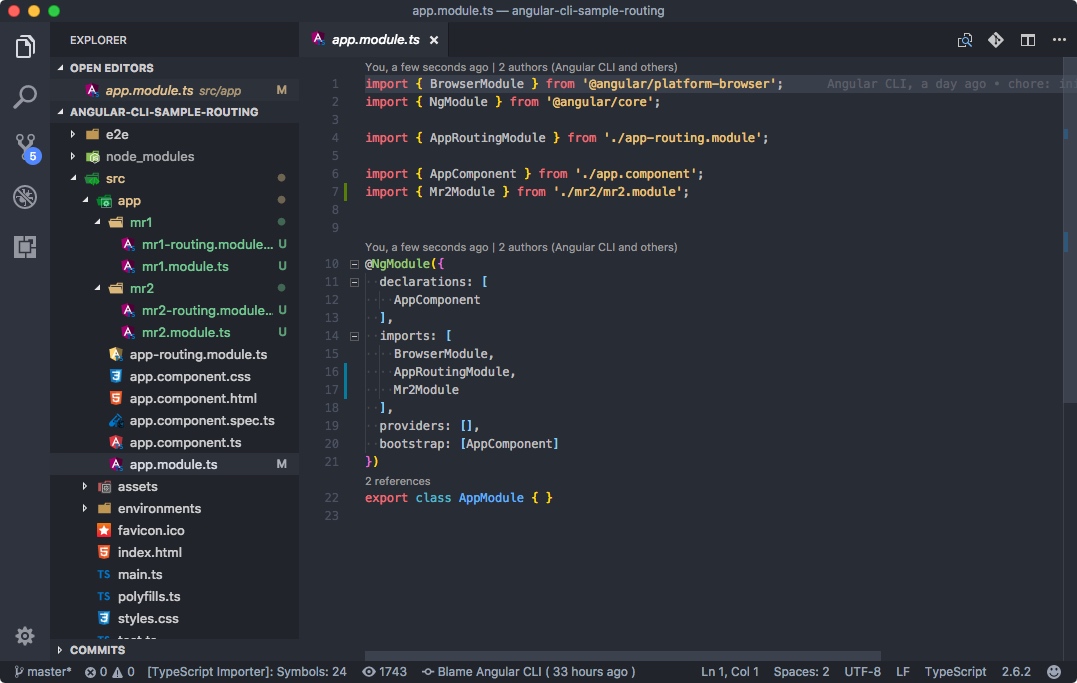Click the Blame Angular CLI status entry

pos(528,671)
